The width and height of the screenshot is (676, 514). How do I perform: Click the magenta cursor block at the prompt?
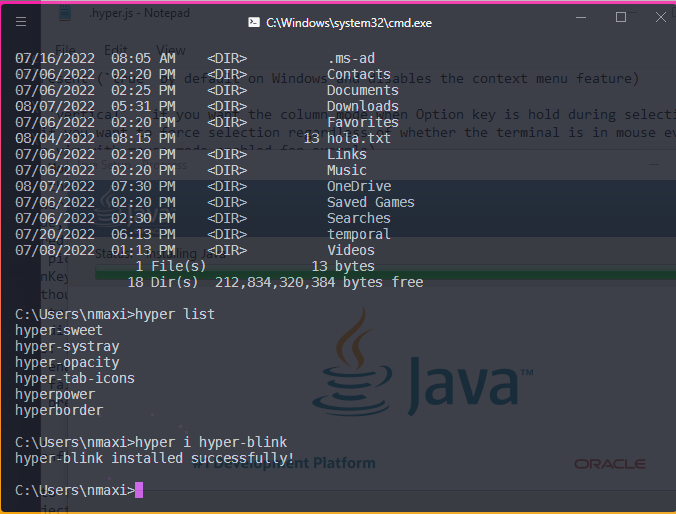139,490
